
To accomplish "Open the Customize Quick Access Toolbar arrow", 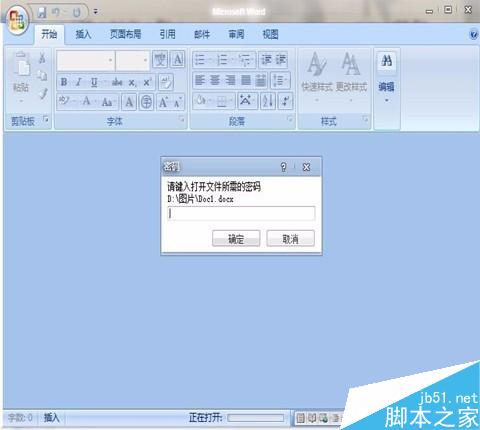I will tap(96, 12).
